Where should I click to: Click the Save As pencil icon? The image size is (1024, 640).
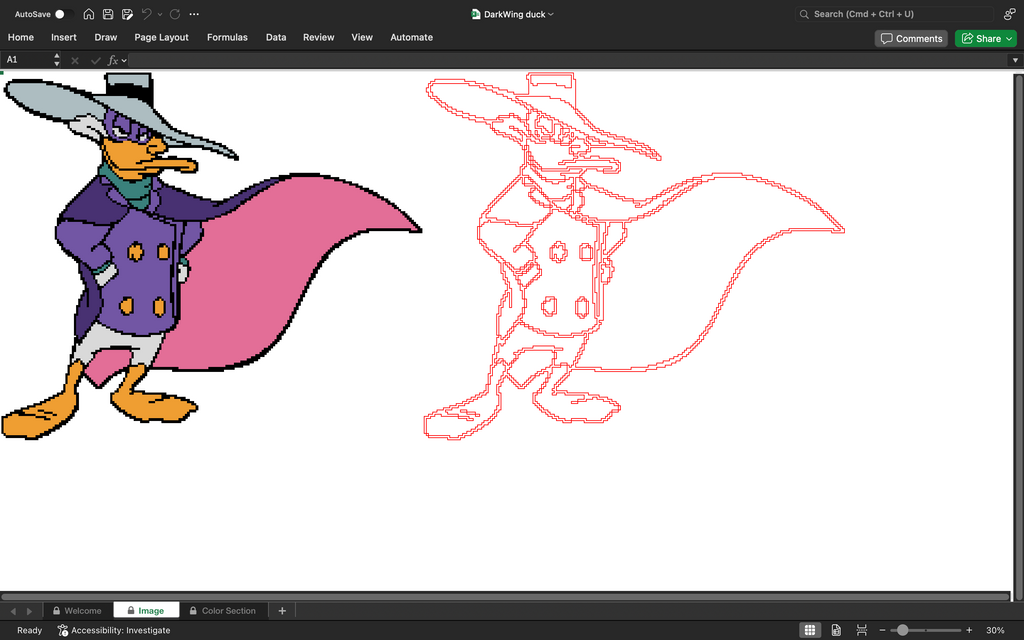click(x=127, y=14)
